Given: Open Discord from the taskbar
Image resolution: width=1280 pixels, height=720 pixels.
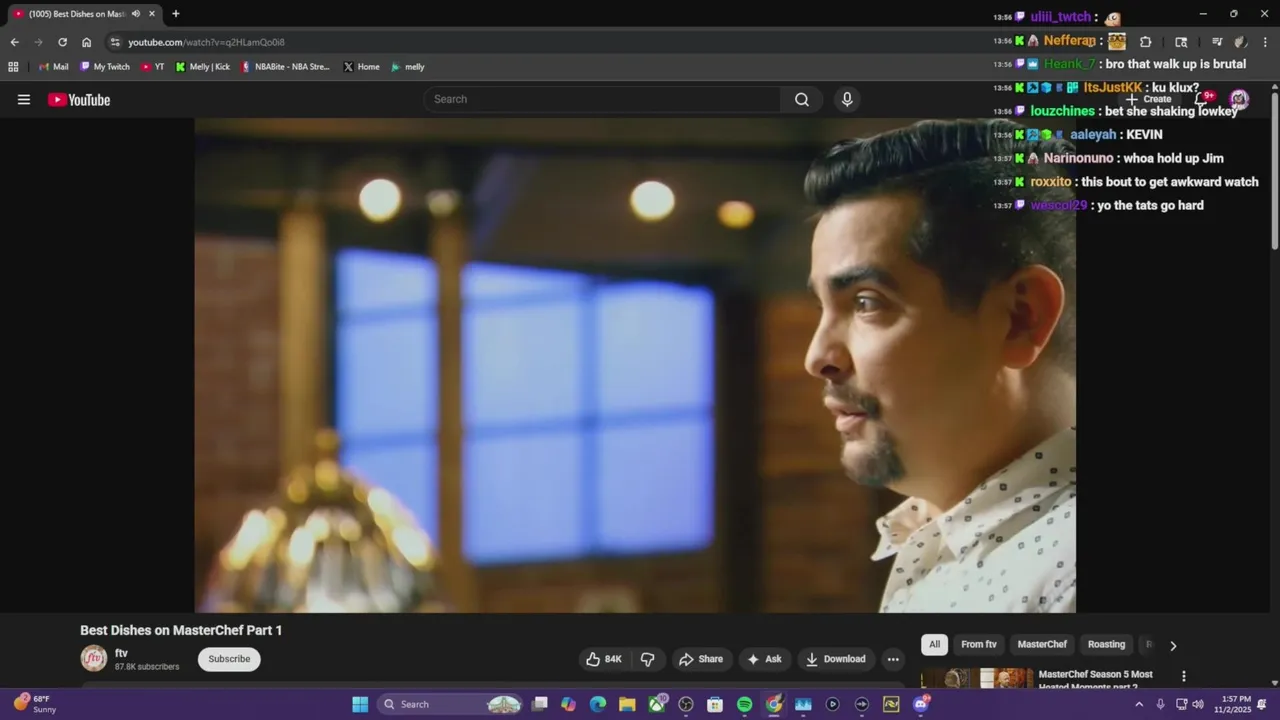Looking at the screenshot, I should [921, 705].
